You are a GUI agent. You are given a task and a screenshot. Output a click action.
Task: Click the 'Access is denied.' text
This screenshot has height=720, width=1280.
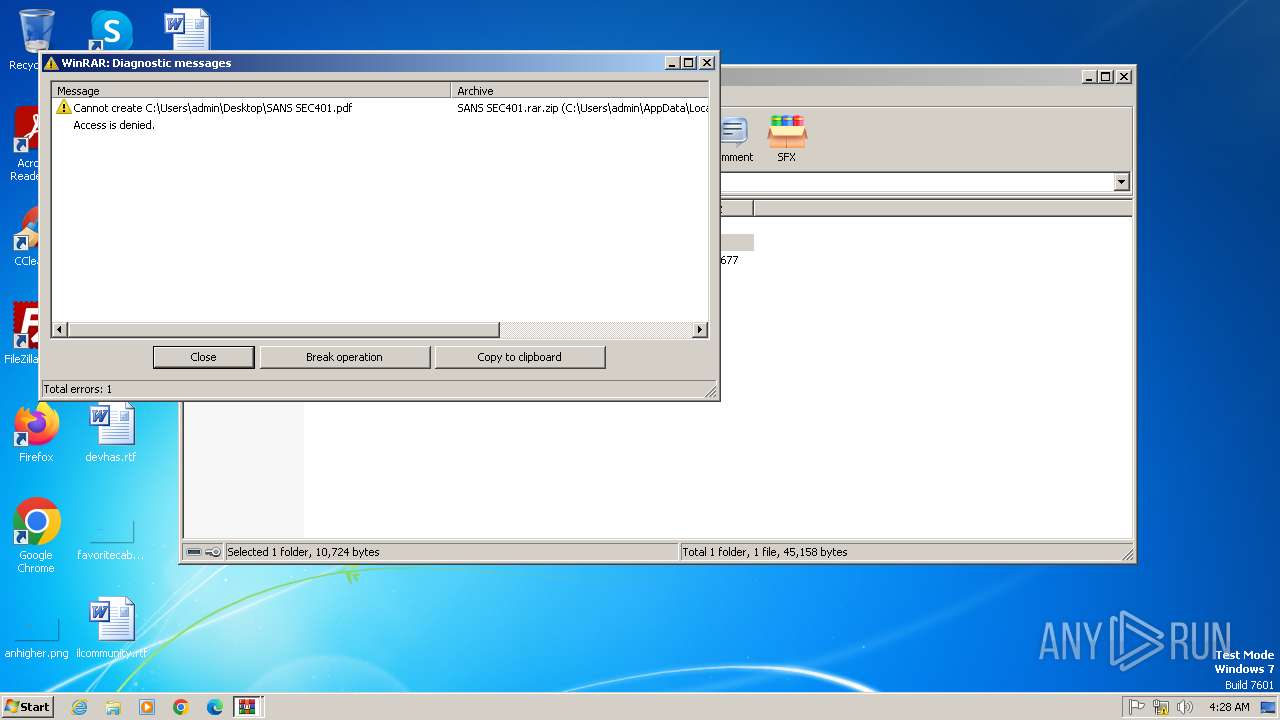114,125
